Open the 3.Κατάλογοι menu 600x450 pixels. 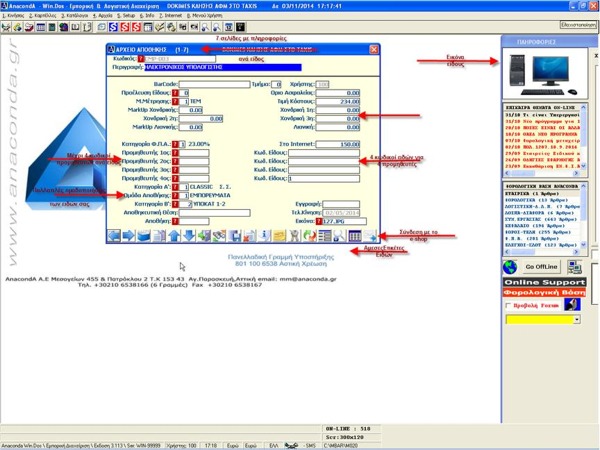pos(75,16)
